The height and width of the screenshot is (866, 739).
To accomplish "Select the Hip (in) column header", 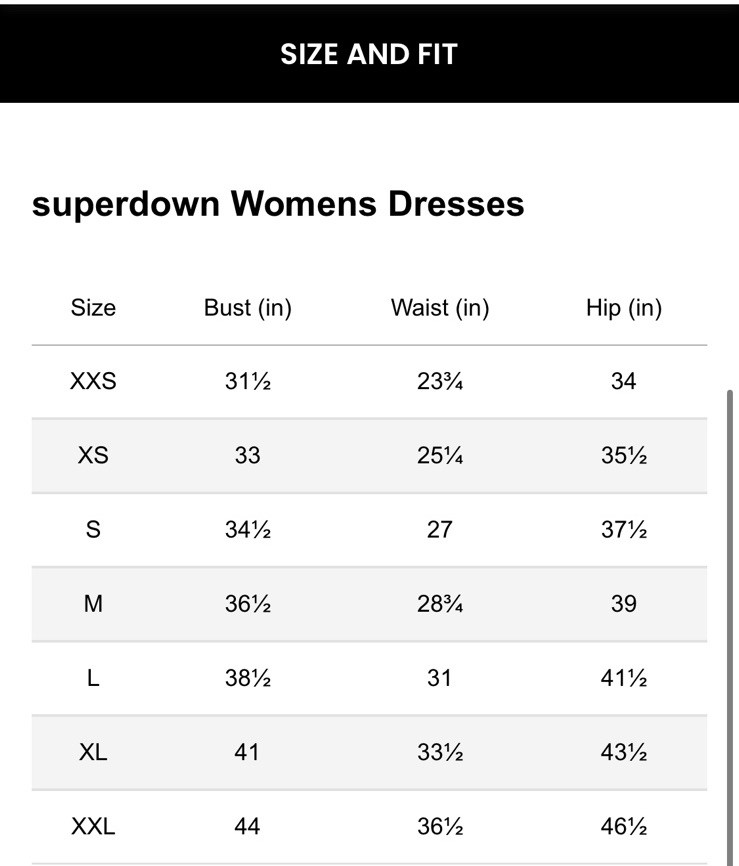I will [624, 308].
